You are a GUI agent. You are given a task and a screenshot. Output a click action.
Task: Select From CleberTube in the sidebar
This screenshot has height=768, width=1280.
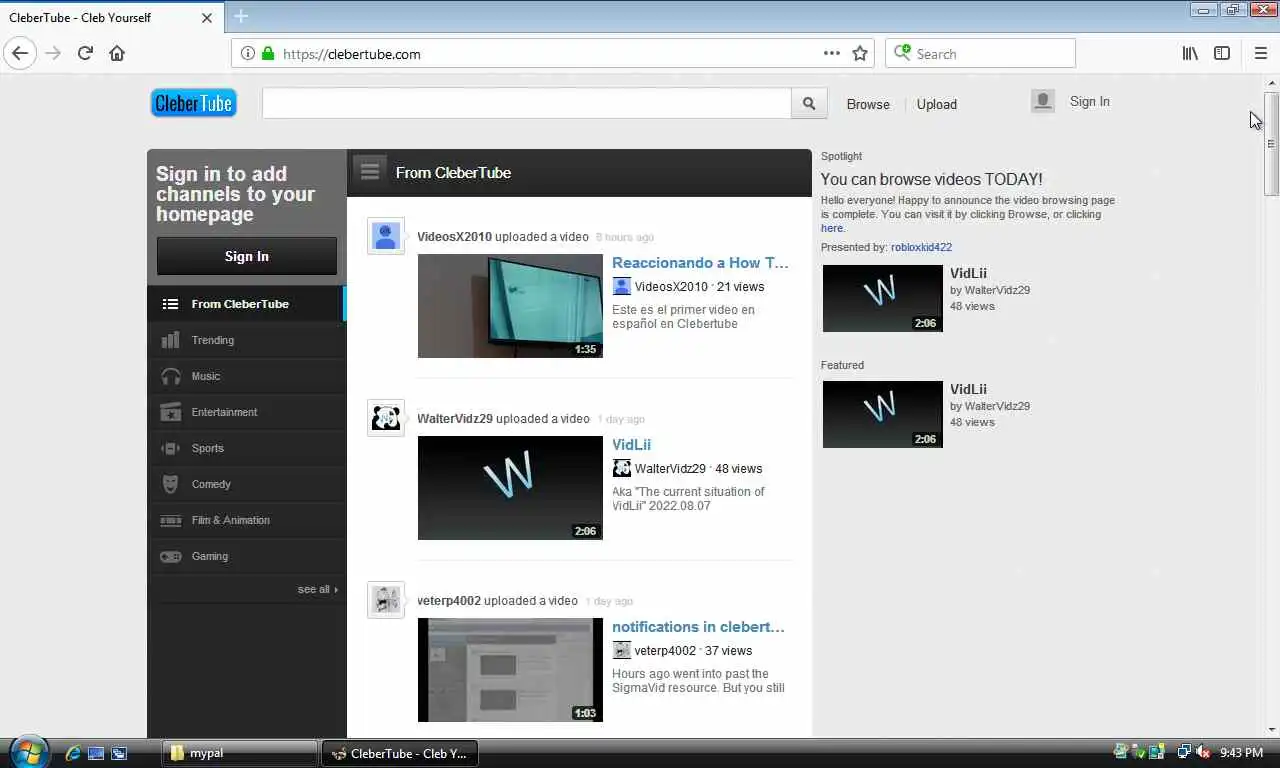point(246,304)
